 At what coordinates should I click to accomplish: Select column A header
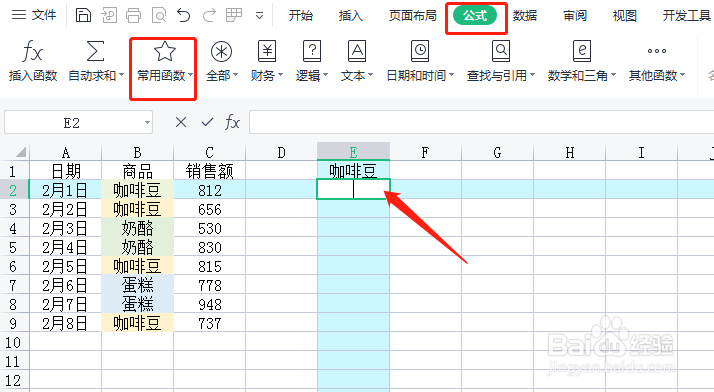click(x=66, y=152)
